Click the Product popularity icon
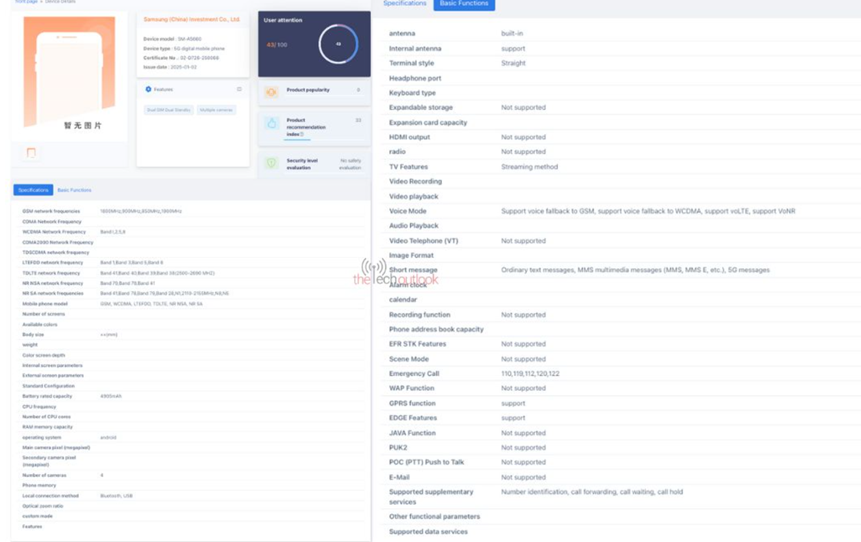 click(271, 91)
